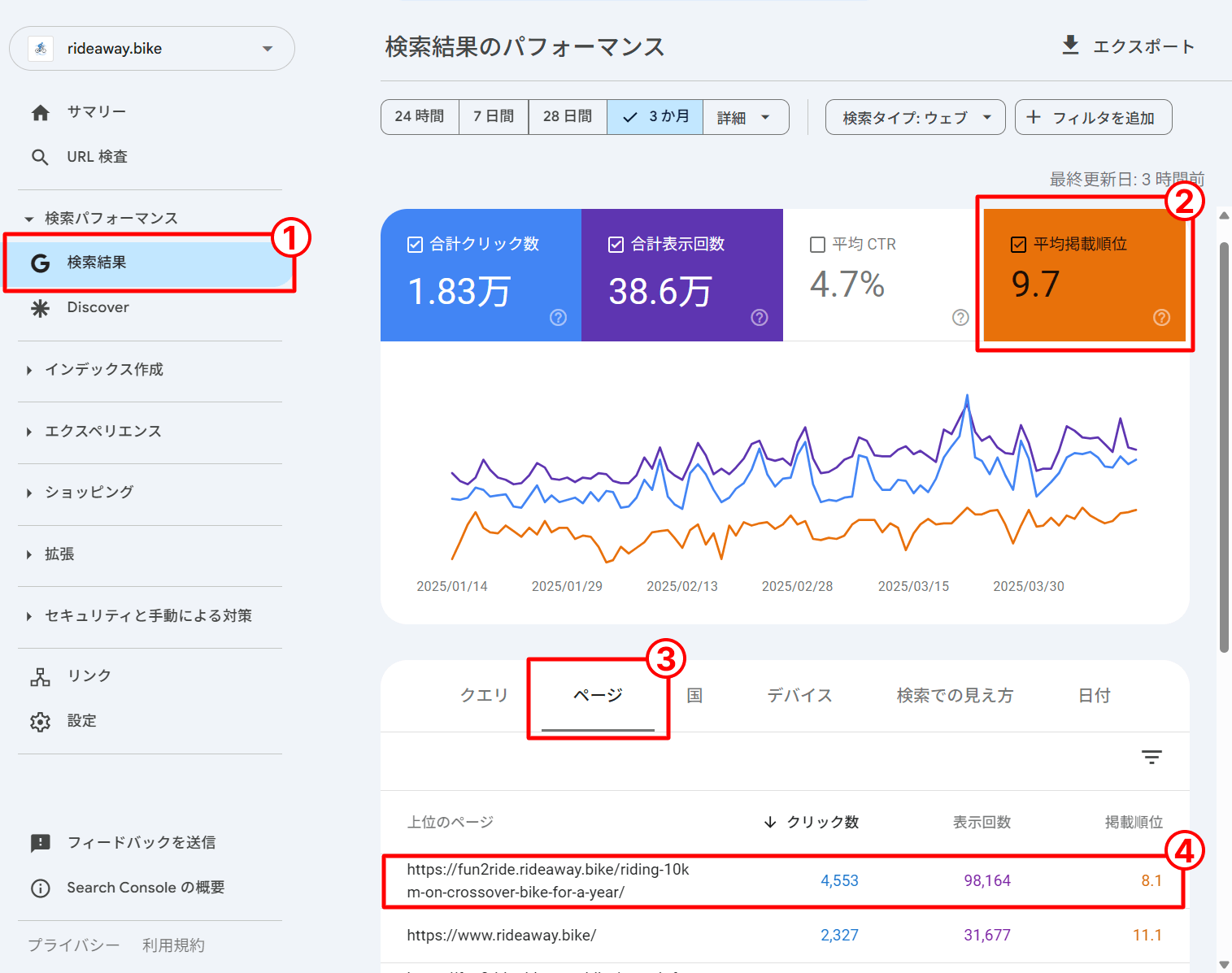Viewport: 1232px width, 973px height.
Task: Select the 3 か月 date range
Action: (x=655, y=117)
